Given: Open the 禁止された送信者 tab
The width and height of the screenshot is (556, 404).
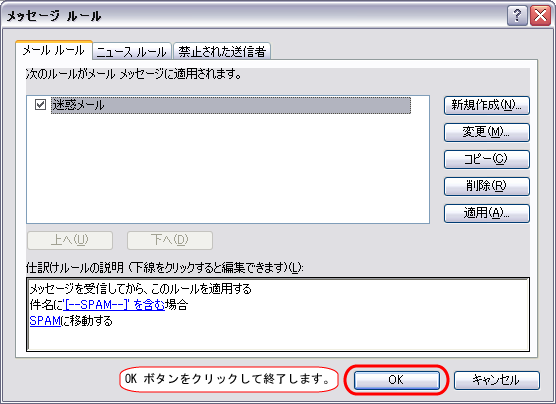Looking at the screenshot, I should pyautogui.click(x=222, y=51).
